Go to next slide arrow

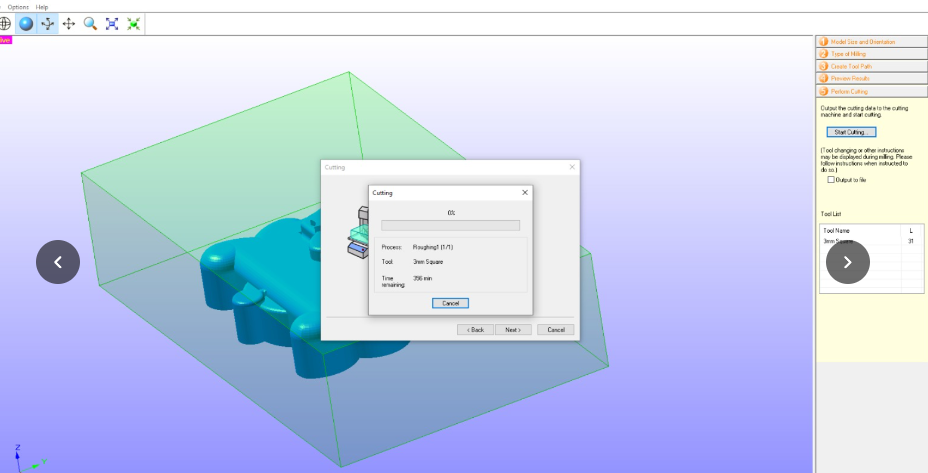[x=848, y=262]
